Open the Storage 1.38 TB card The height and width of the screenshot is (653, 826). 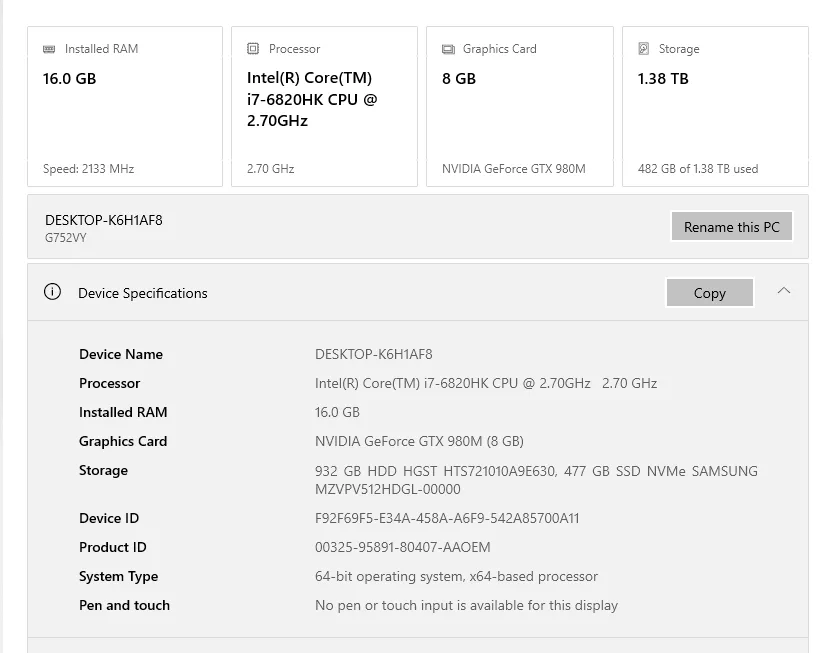715,106
